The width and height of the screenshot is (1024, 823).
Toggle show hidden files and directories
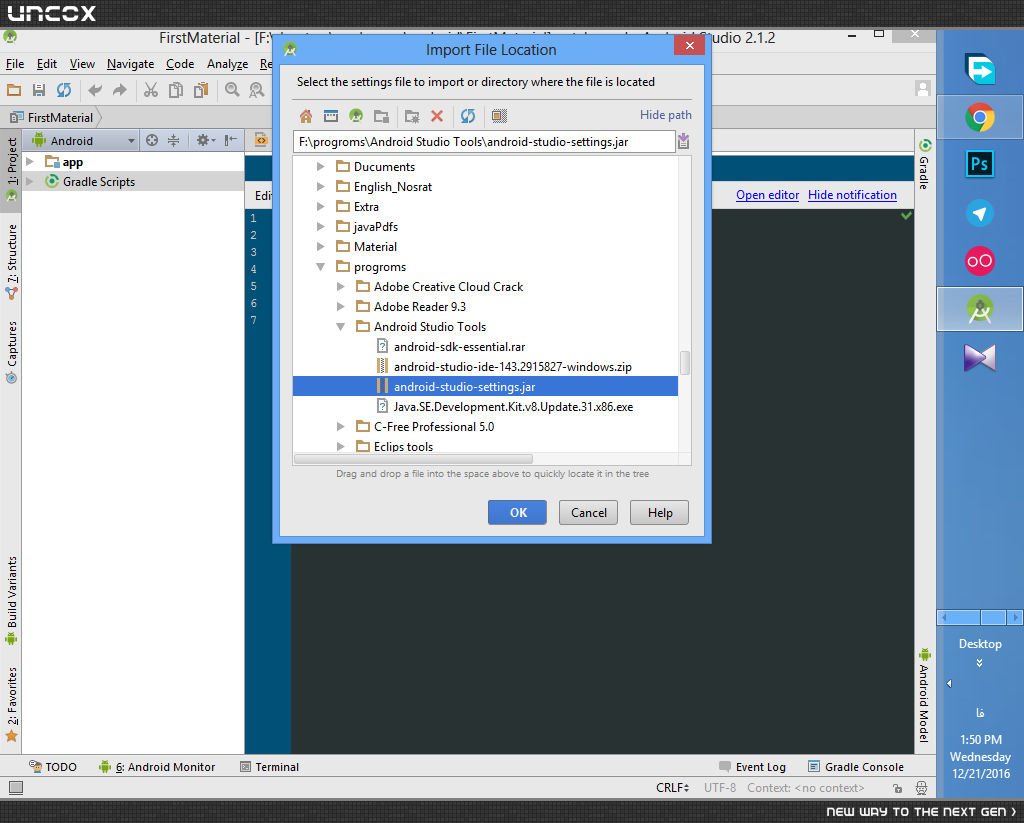500,116
